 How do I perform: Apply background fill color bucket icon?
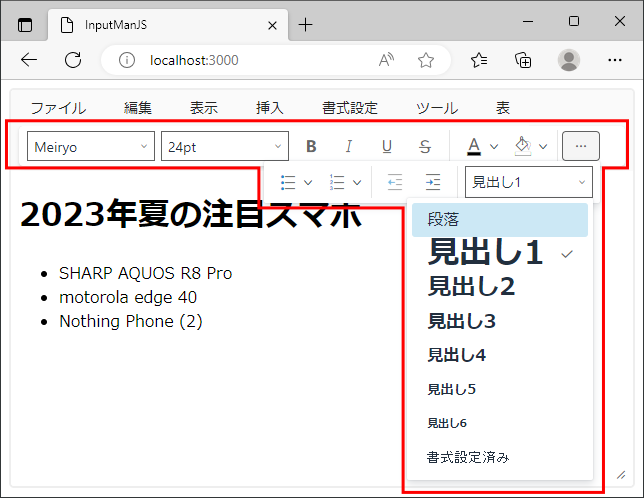click(523, 146)
